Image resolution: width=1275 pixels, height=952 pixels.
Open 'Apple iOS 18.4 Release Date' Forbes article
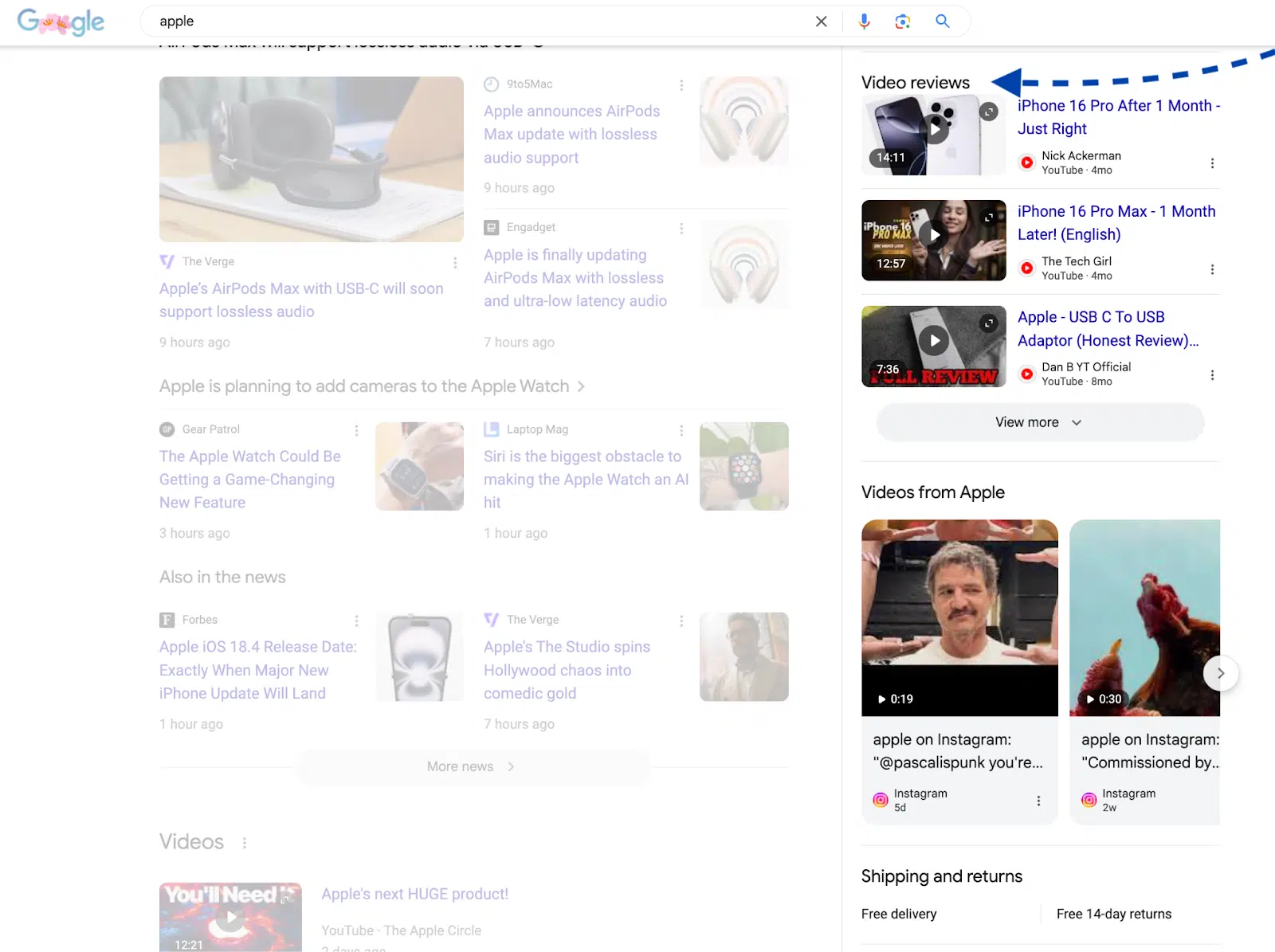[258, 670]
